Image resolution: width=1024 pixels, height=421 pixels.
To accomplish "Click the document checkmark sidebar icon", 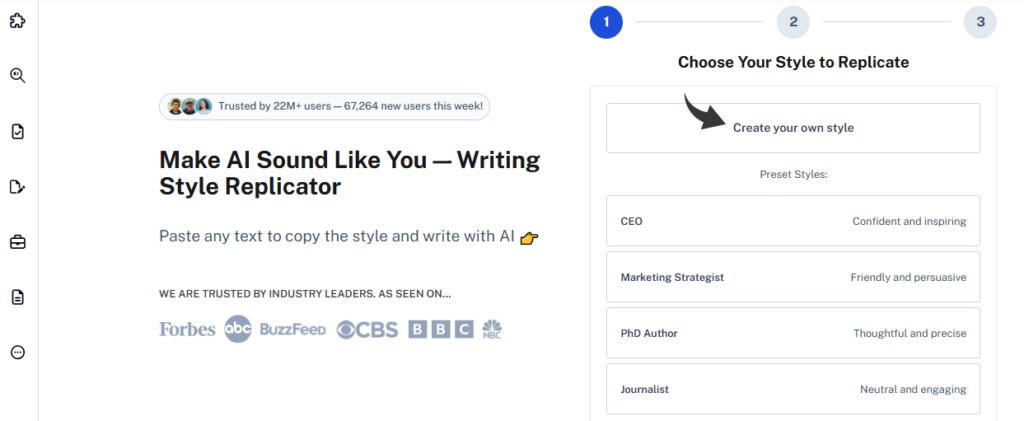I will 17,131.
